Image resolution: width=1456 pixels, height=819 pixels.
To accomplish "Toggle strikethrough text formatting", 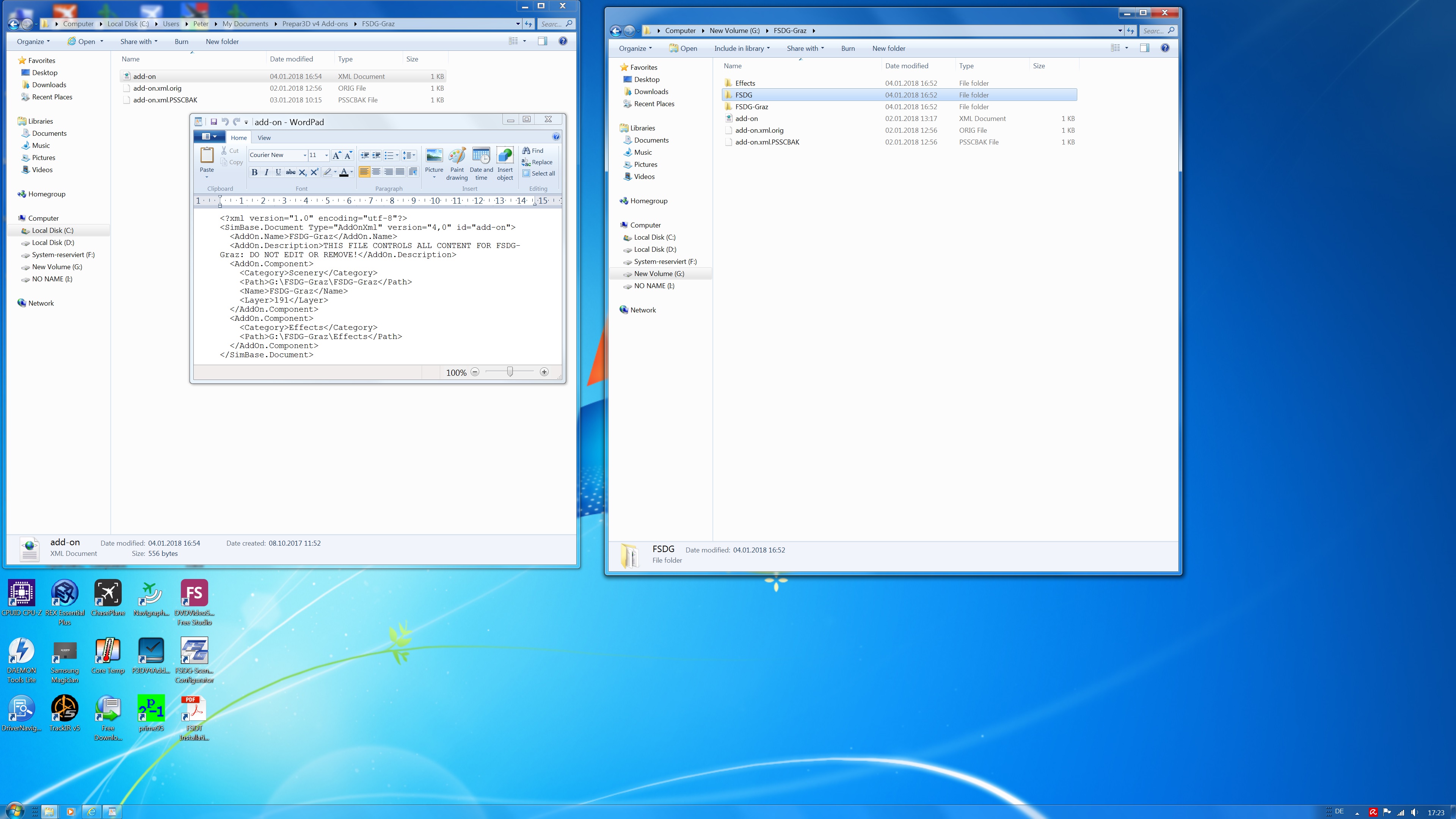I will coord(290,173).
